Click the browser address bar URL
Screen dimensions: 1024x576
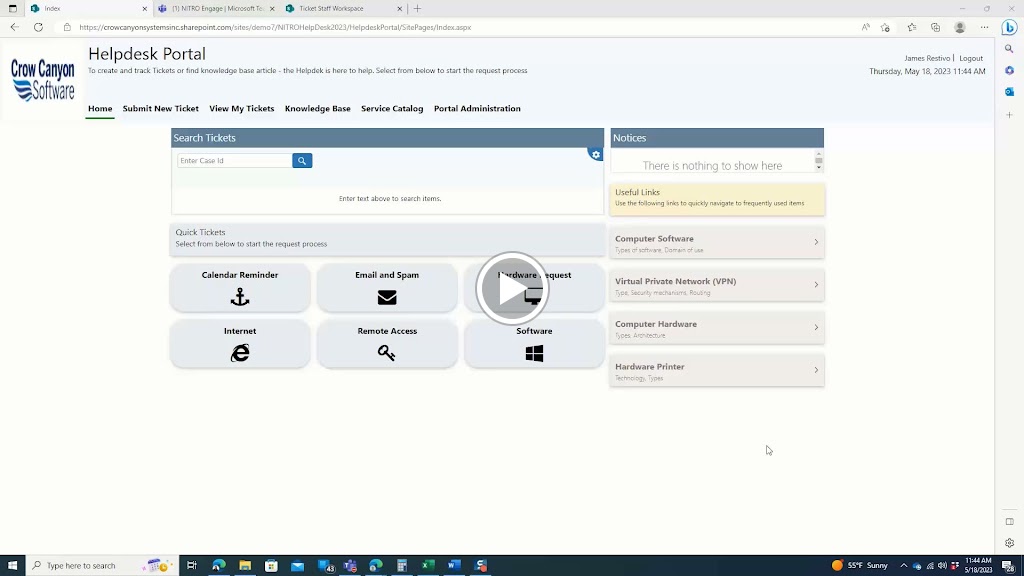275,27
